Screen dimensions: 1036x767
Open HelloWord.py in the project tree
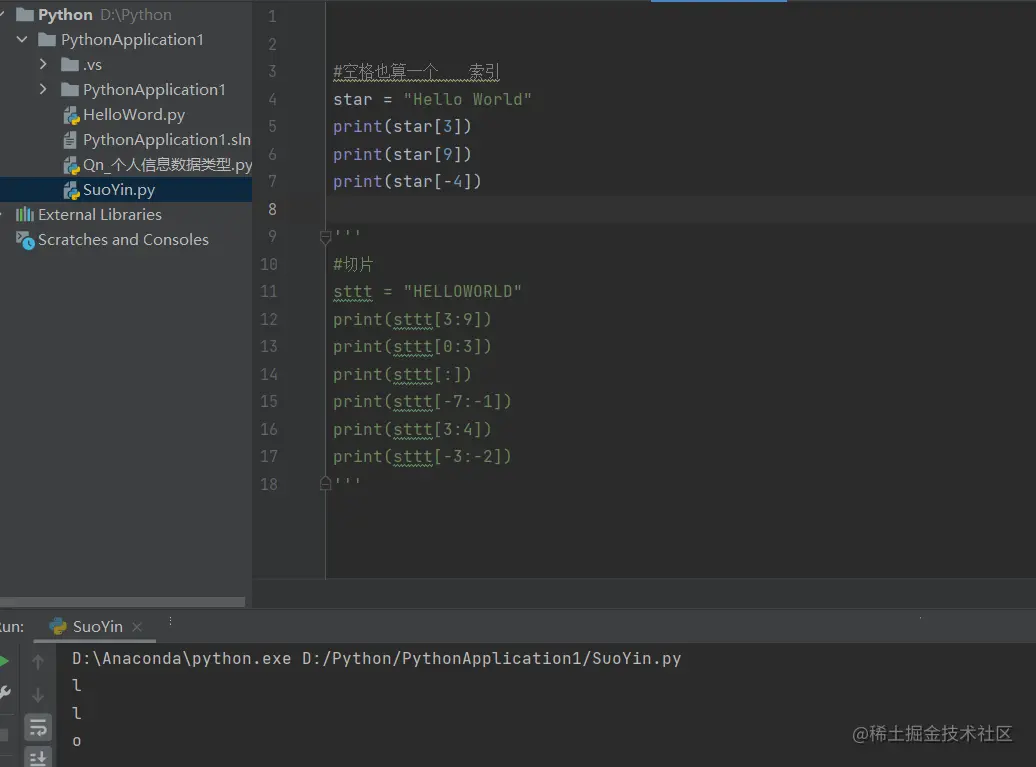click(133, 115)
